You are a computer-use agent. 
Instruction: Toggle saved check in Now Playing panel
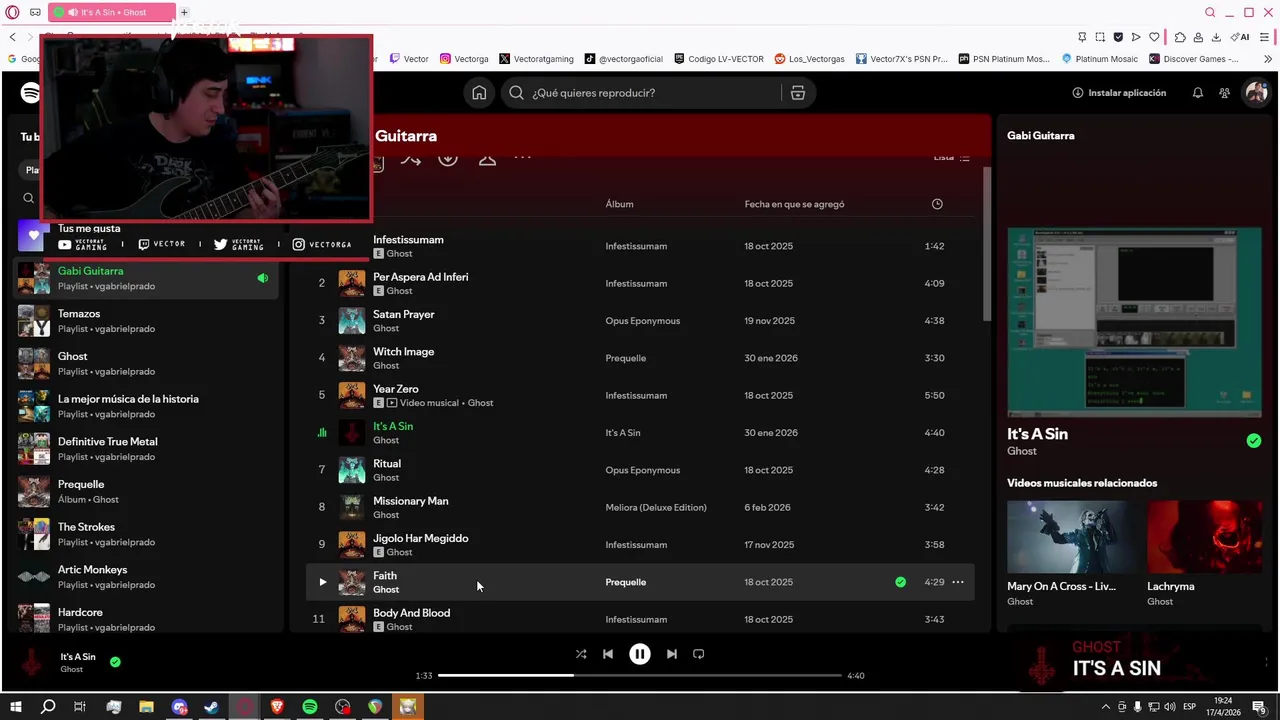pos(1254,441)
